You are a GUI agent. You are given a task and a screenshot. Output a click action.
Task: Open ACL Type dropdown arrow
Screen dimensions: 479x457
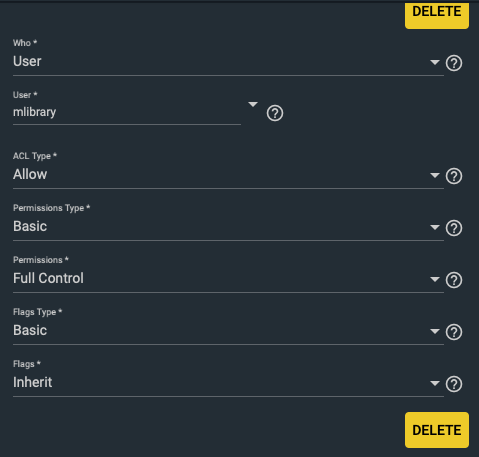[434, 175]
